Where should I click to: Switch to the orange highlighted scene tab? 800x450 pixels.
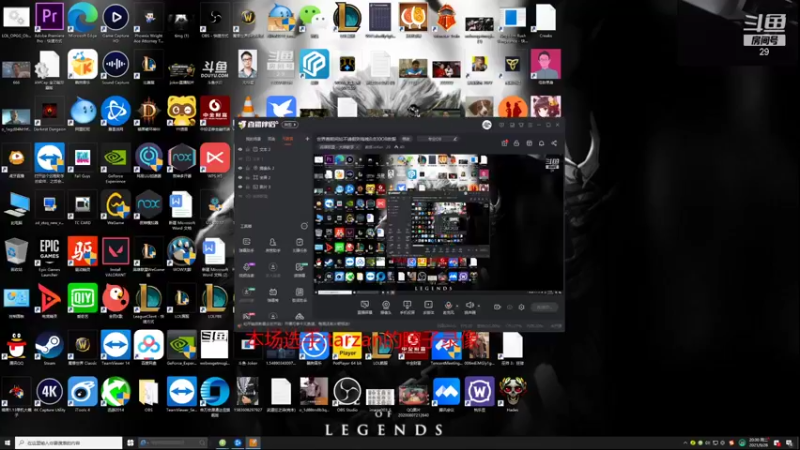288,139
